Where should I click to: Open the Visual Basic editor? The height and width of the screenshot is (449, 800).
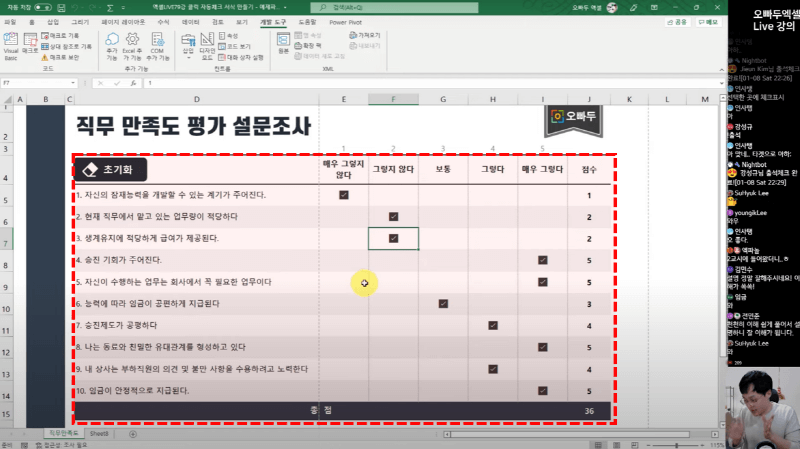click(x=11, y=46)
